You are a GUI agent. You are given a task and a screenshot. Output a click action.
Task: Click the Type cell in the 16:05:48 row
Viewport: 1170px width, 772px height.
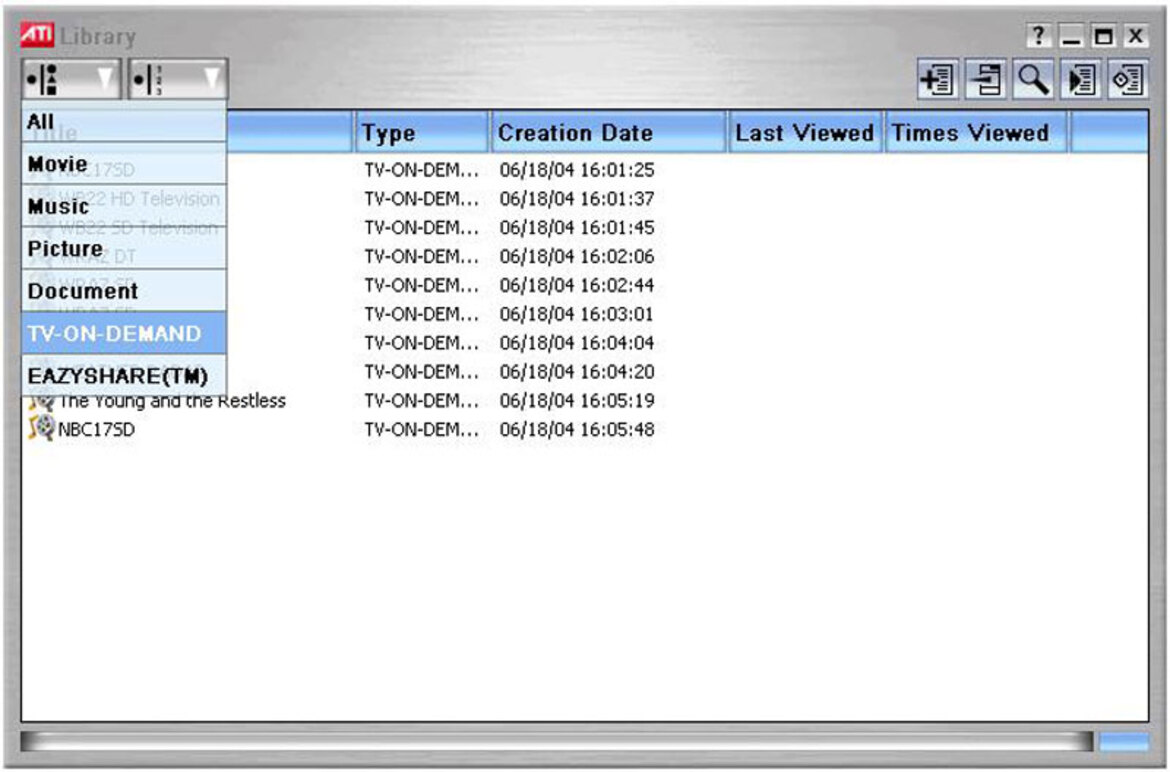tap(422, 430)
